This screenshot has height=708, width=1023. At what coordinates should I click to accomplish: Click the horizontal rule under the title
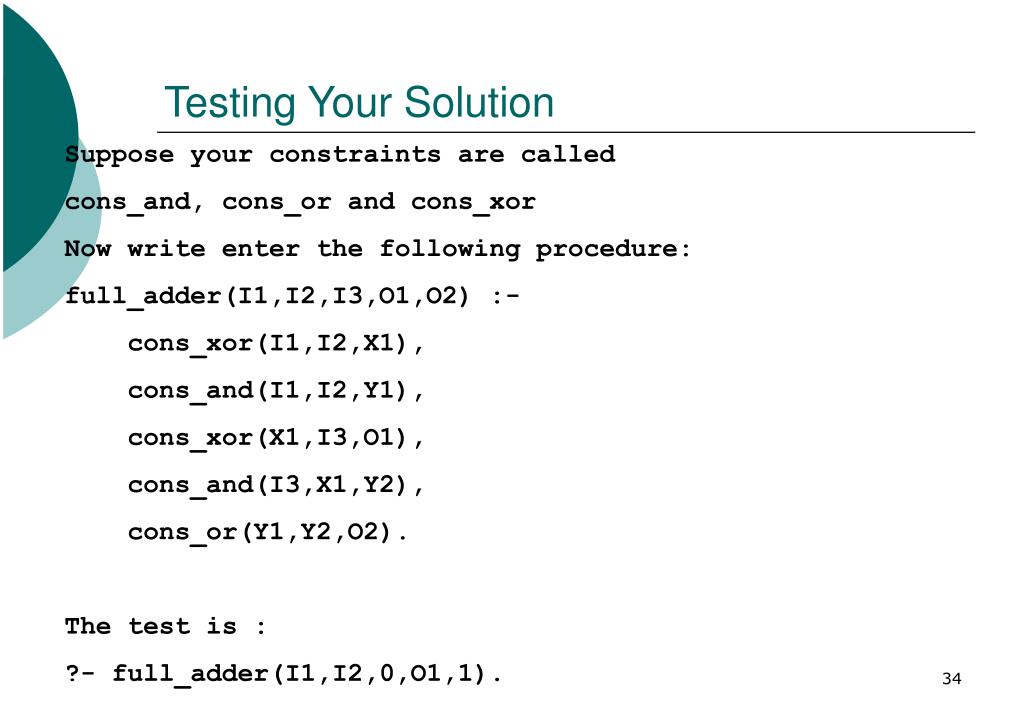coord(566,132)
